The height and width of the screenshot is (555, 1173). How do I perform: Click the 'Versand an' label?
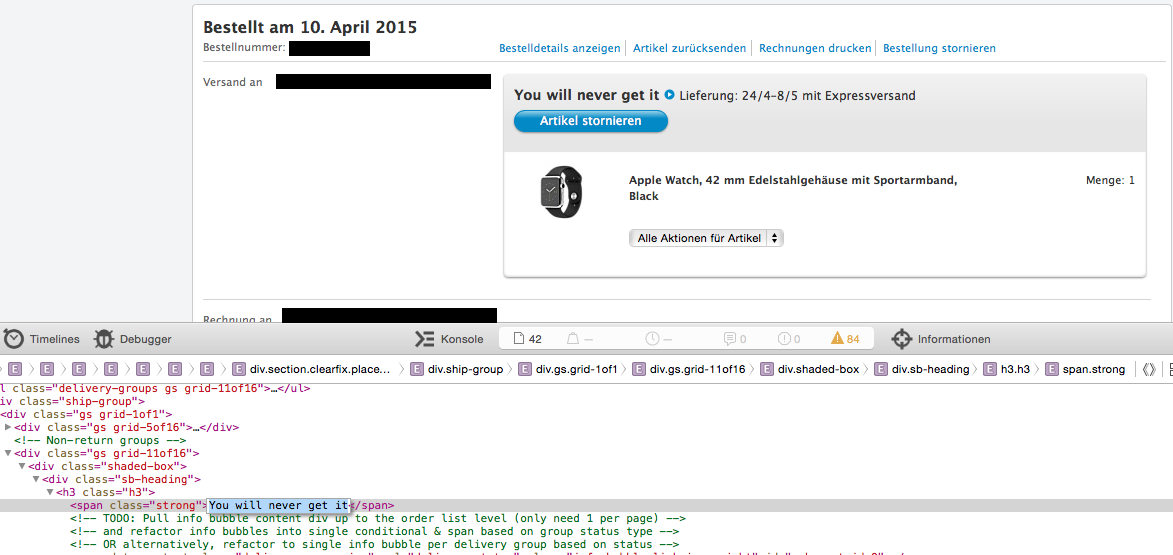click(233, 82)
